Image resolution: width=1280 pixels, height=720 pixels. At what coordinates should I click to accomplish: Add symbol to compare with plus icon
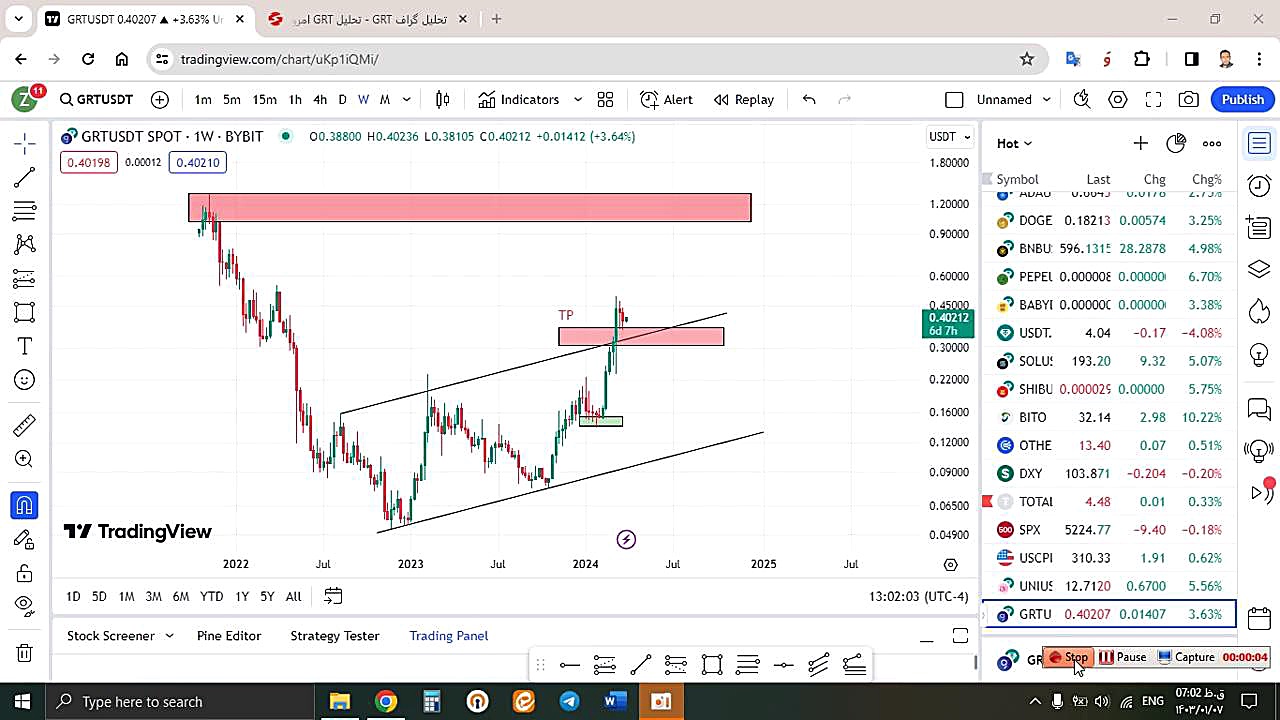[x=160, y=99]
